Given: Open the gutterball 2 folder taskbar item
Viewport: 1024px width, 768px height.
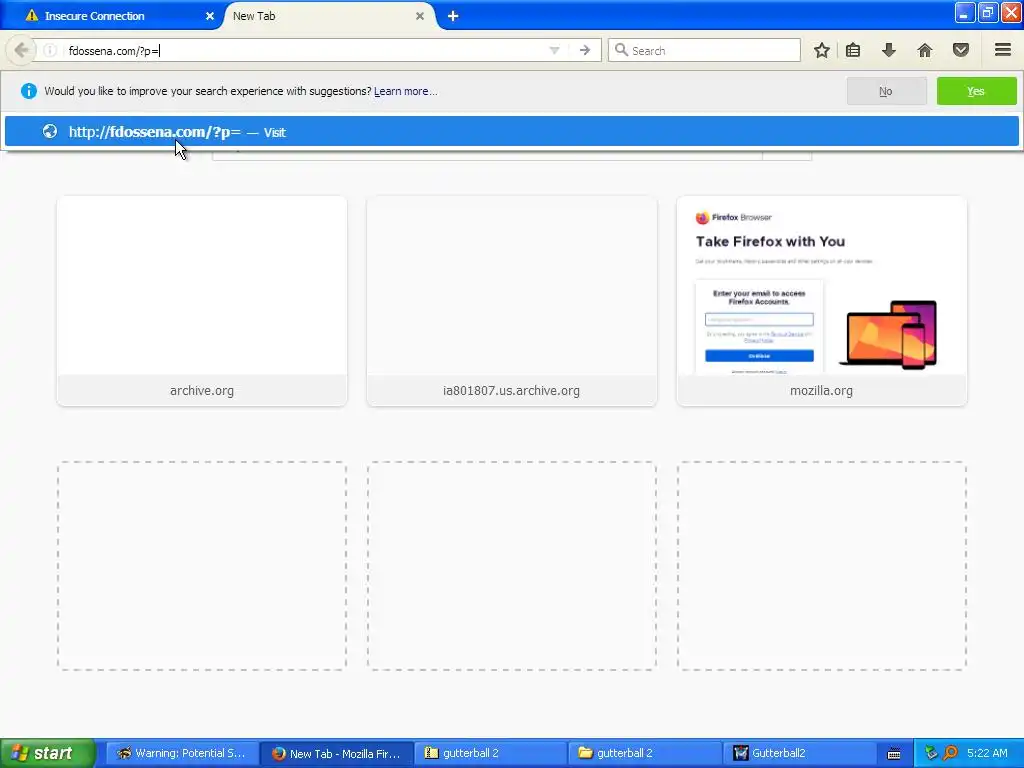Looking at the screenshot, I should (645, 753).
